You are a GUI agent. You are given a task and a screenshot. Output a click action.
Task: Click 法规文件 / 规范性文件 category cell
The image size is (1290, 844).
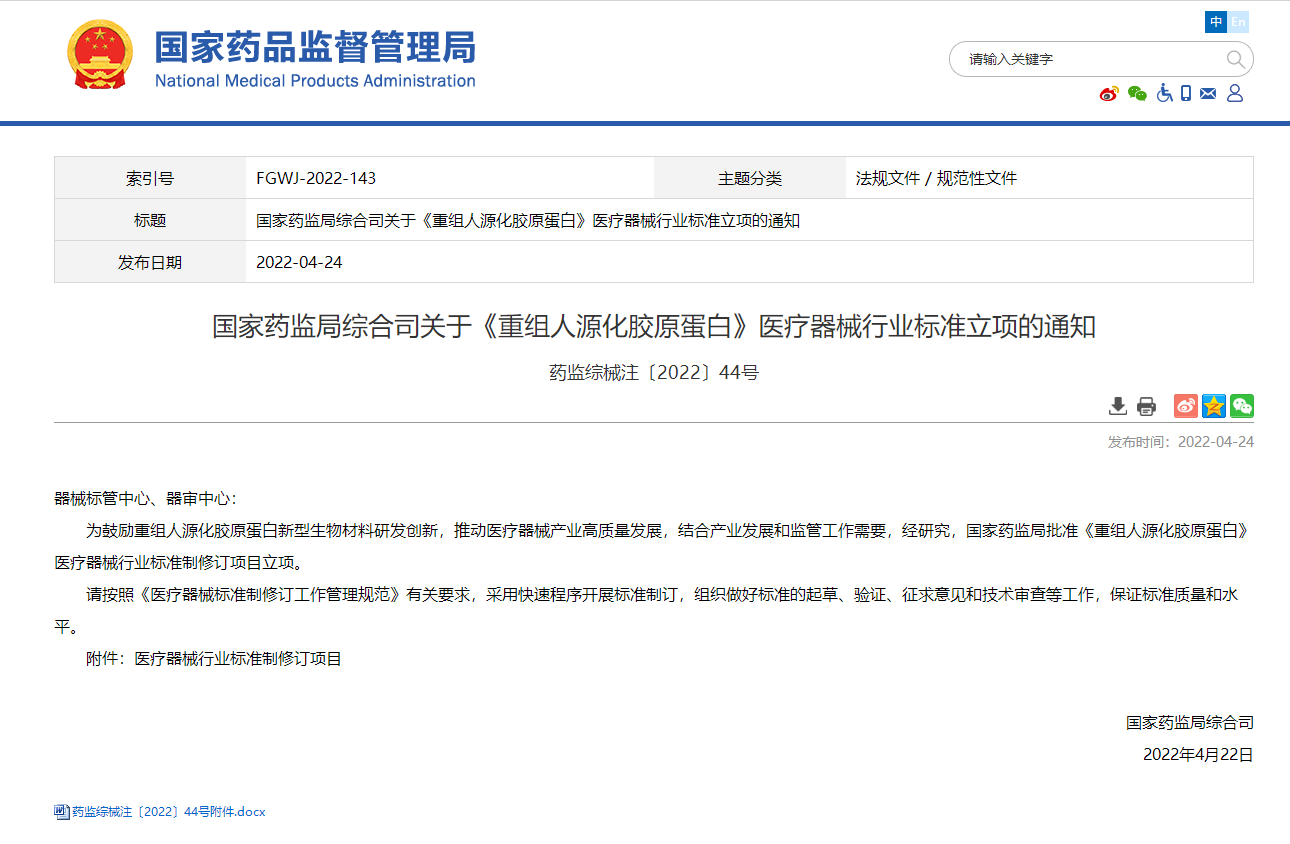click(936, 179)
